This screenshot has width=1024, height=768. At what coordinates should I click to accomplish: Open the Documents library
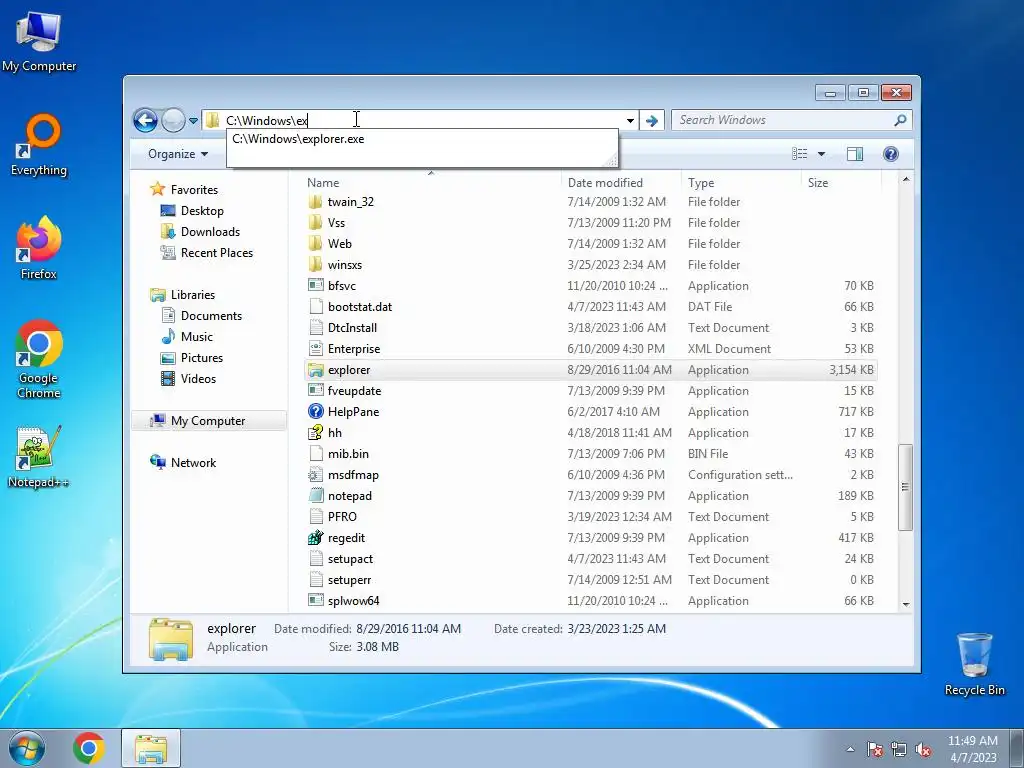(211, 315)
